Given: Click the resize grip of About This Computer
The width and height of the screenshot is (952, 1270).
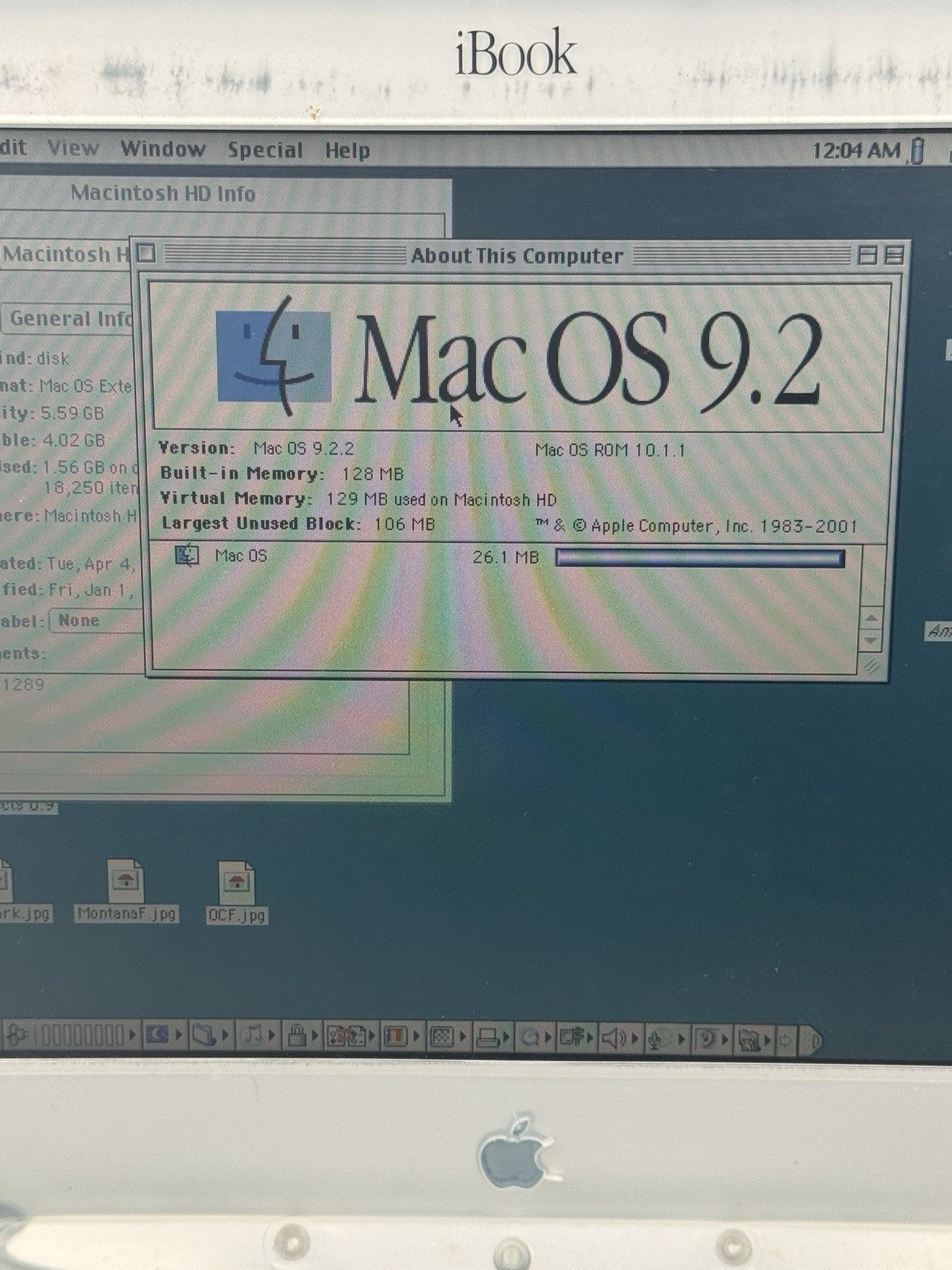Looking at the screenshot, I should [x=872, y=664].
